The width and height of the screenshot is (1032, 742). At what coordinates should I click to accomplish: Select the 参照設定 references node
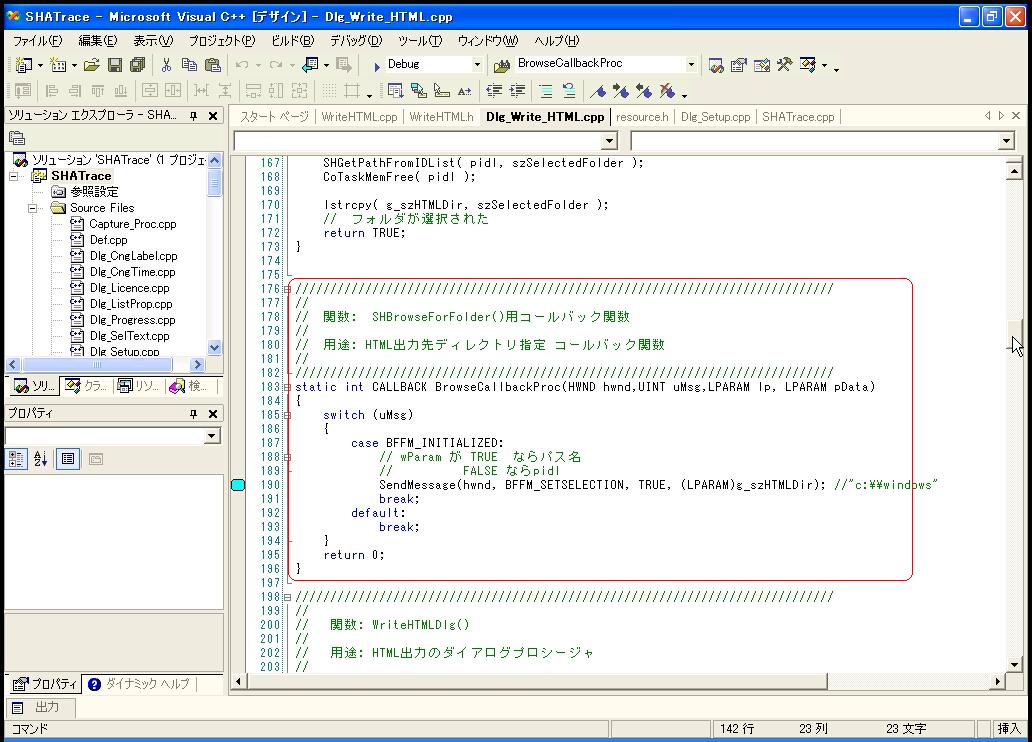click(x=94, y=192)
